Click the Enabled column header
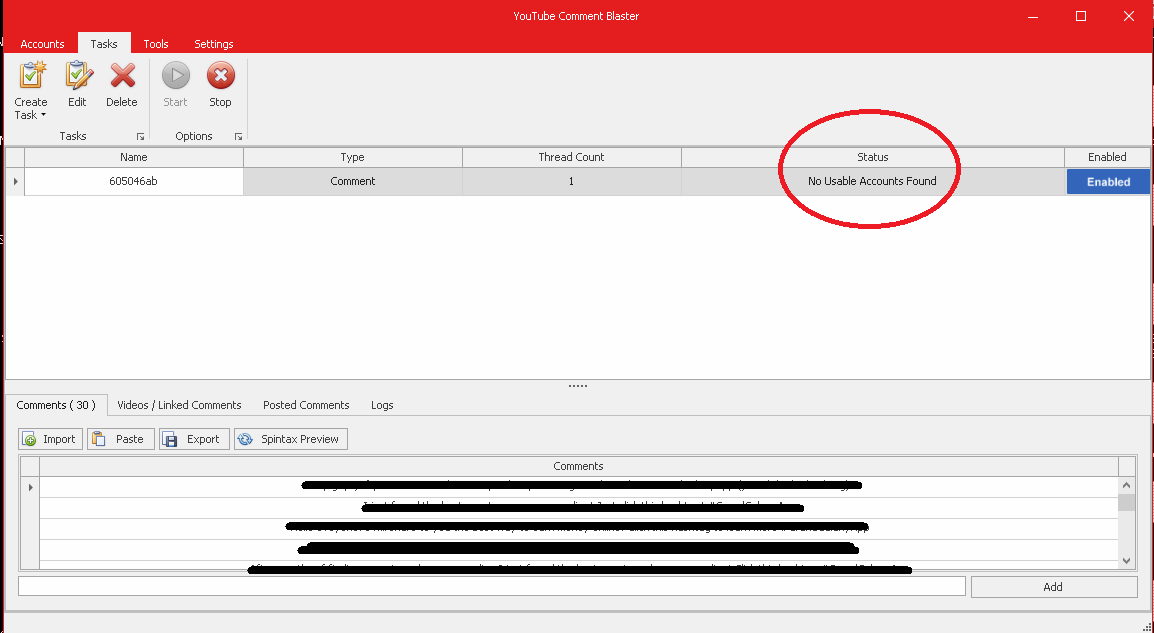The height and width of the screenshot is (633, 1154). pyautogui.click(x=1107, y=157)
